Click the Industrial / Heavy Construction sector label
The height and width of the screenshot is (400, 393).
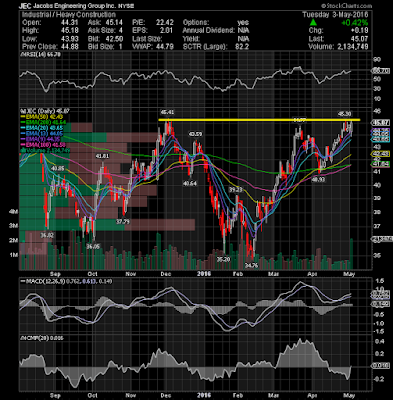point(69,14)
